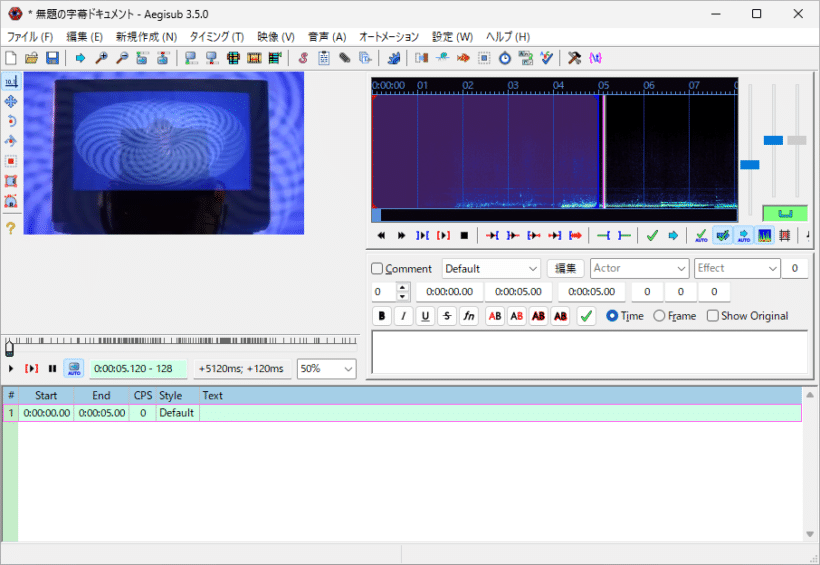
Task: Select the drag subtitles tool
Action: [x=11, y=101]
